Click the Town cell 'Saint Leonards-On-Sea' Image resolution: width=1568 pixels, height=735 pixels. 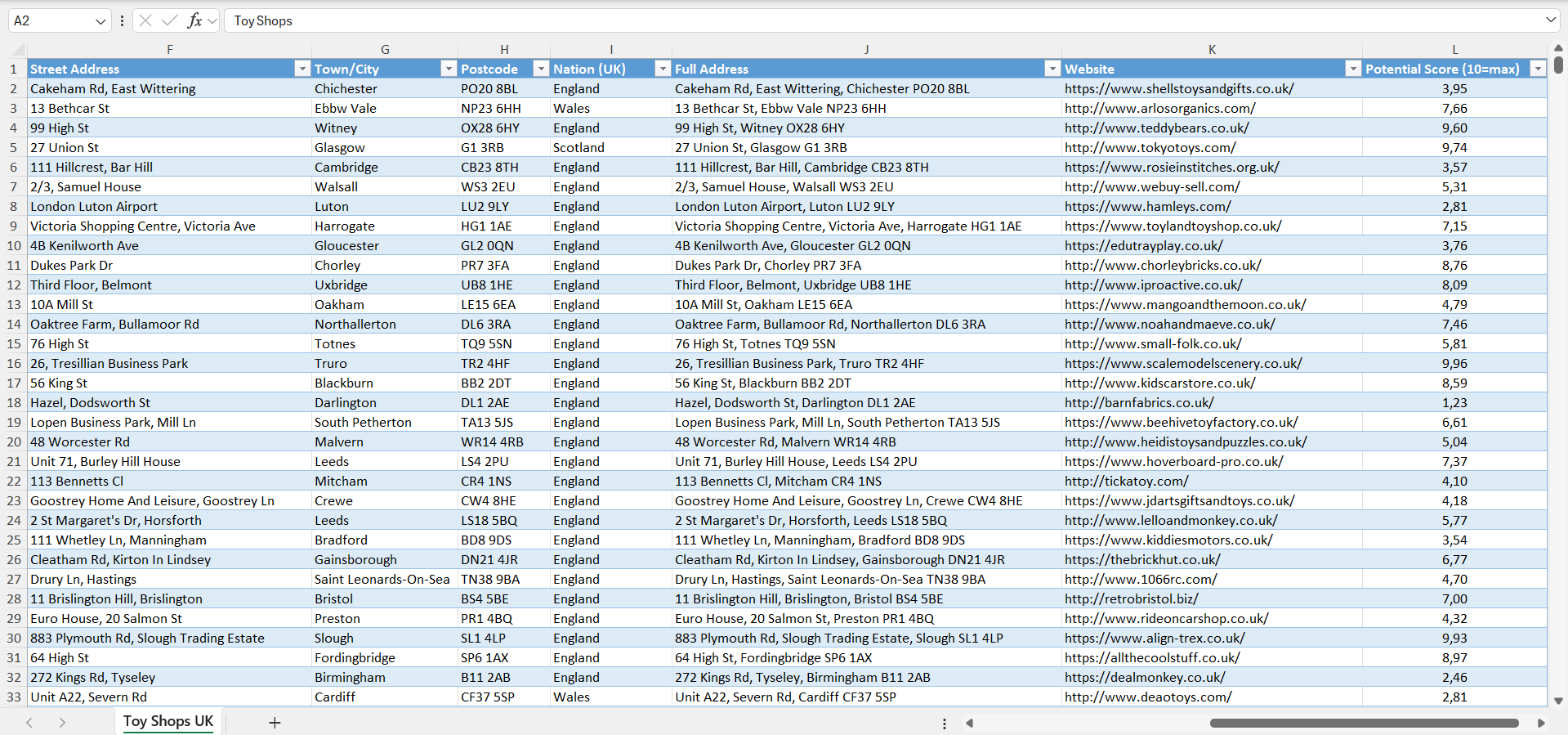pos(385,579)
